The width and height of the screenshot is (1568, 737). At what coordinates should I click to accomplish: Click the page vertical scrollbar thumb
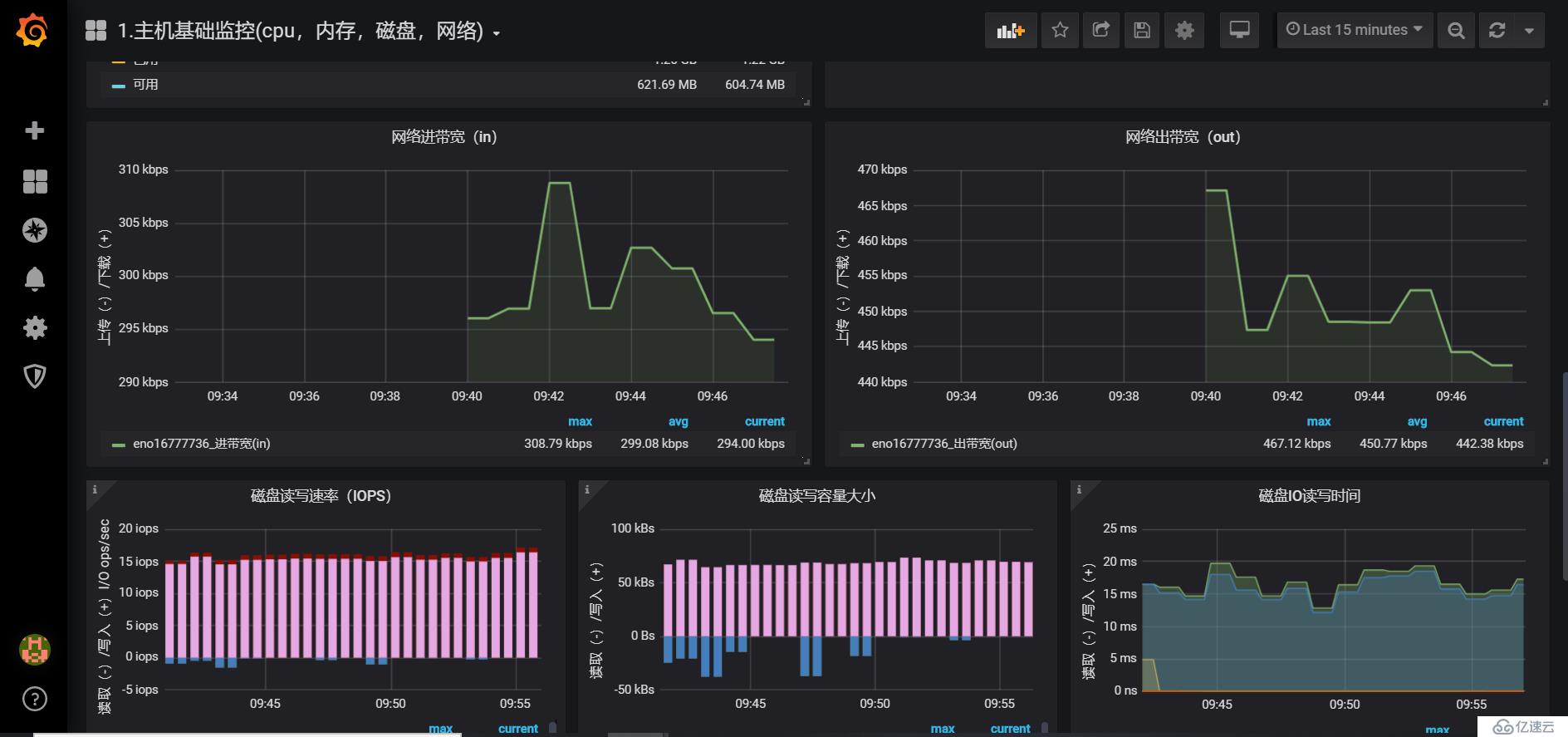click(1565, 476)
